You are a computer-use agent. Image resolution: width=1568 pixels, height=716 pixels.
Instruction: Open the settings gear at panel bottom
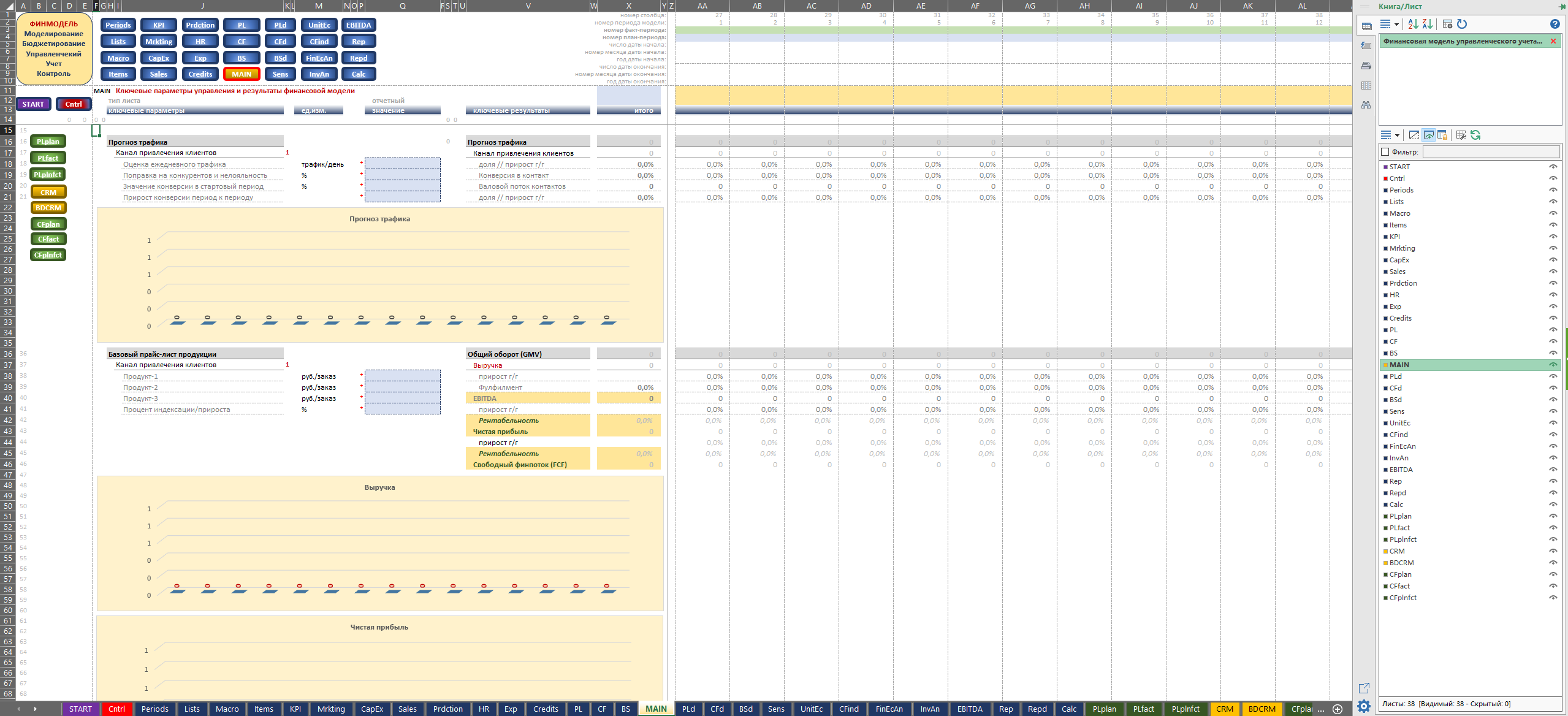coord(1364,706)
